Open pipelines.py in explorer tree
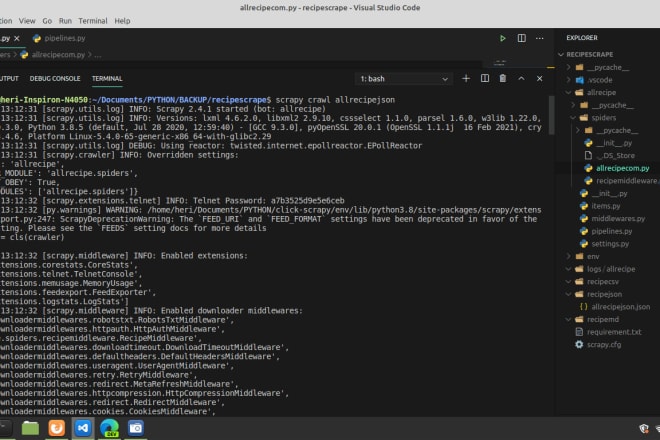Image resolution: width=660 pixels, height=440 pixels. pyautogui.click(x=612, y=231)
